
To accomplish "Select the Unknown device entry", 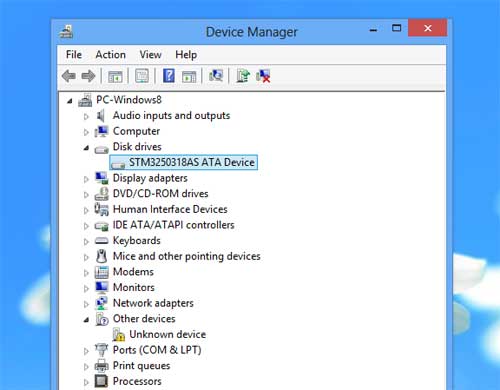I will [167, 334].
